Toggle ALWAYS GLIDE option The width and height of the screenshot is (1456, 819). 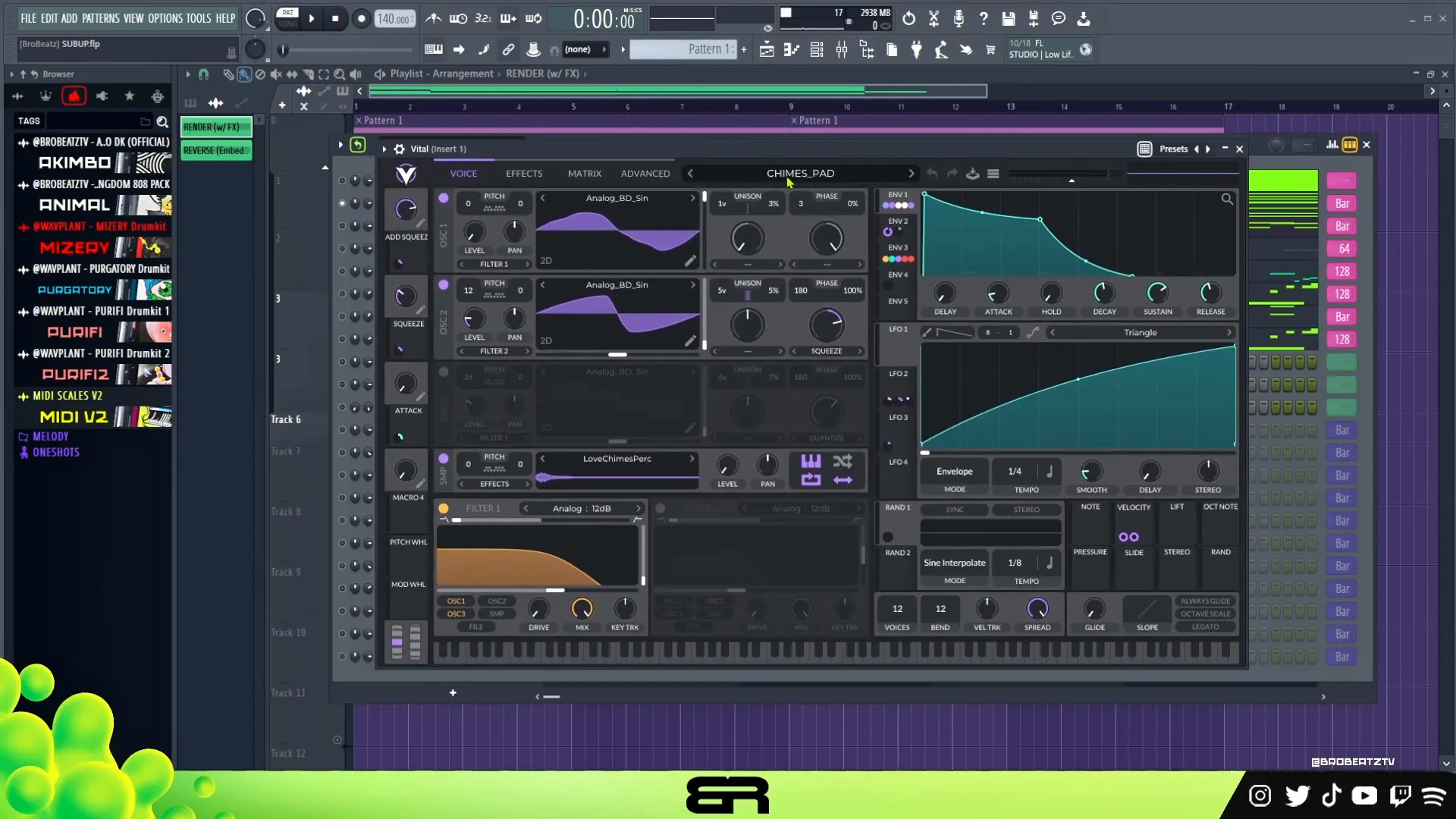point(1206,601)
